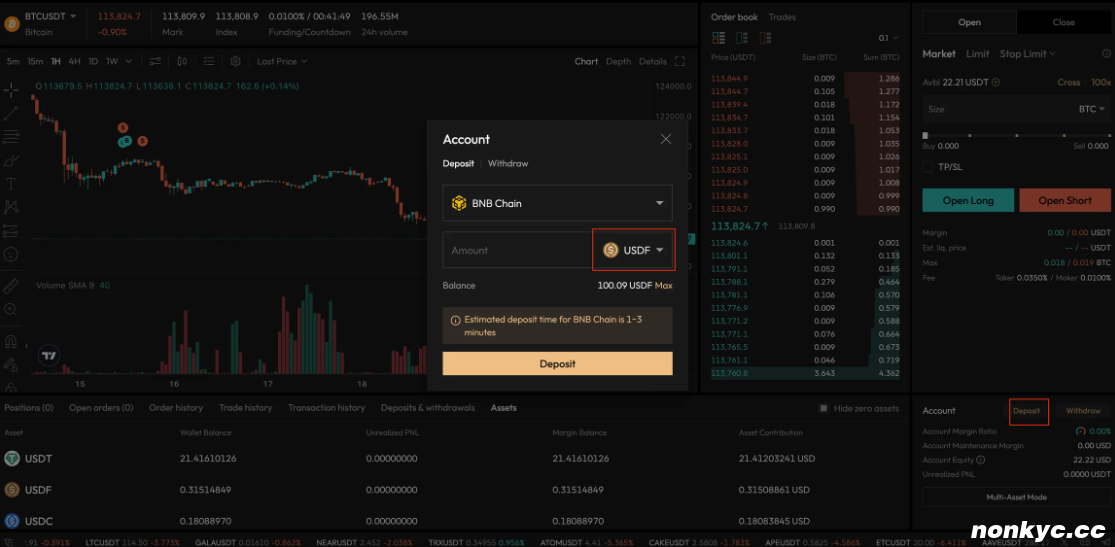Click the Amount input field
This screenshot has height=547, width=1115.
[x=518, y=250]
